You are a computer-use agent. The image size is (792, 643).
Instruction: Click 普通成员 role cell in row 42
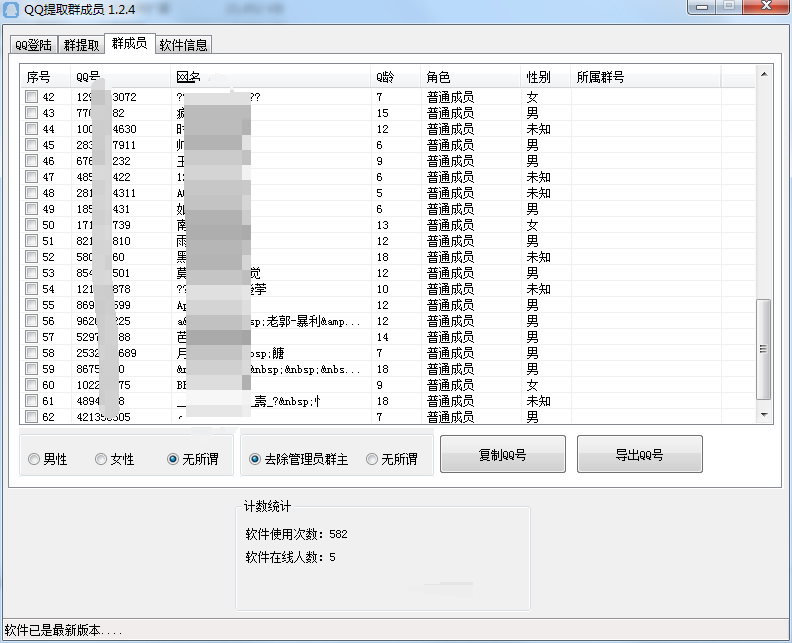click(x=450, y=96)
